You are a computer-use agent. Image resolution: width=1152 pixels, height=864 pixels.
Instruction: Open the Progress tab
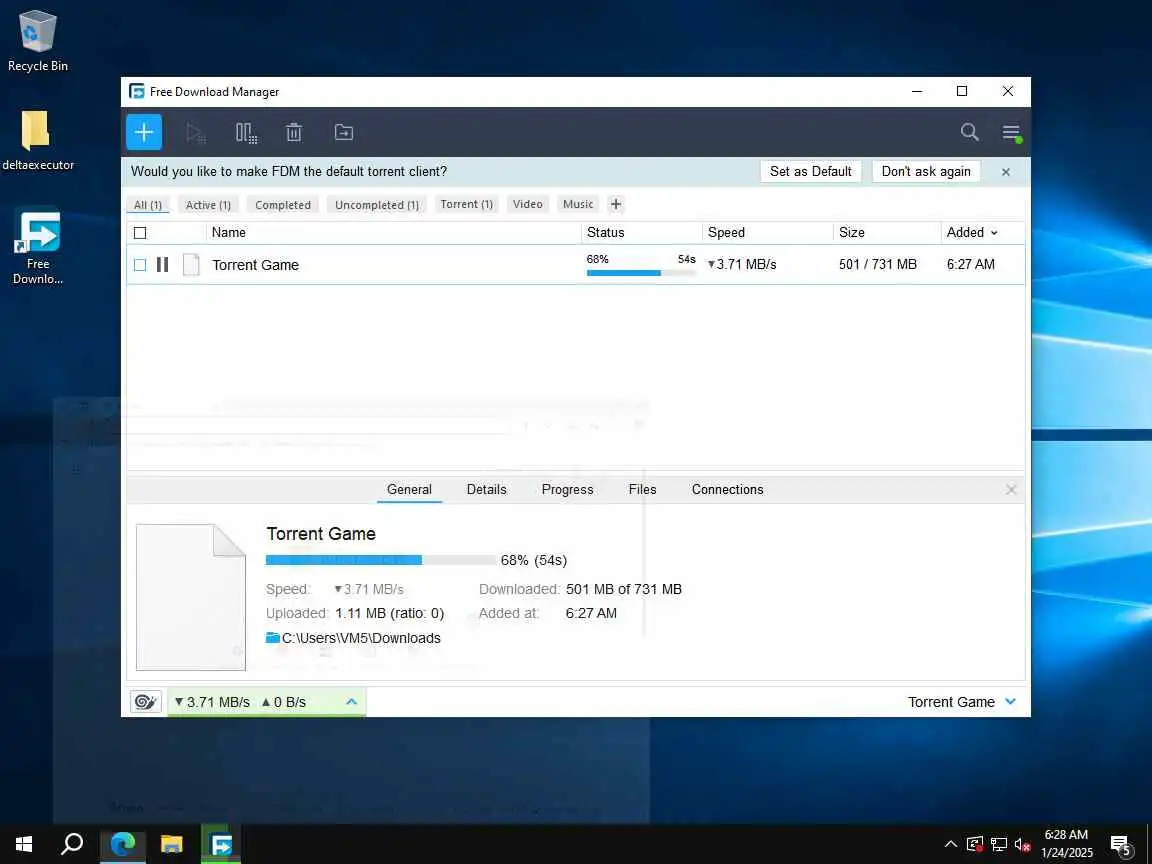pos(567,489)
